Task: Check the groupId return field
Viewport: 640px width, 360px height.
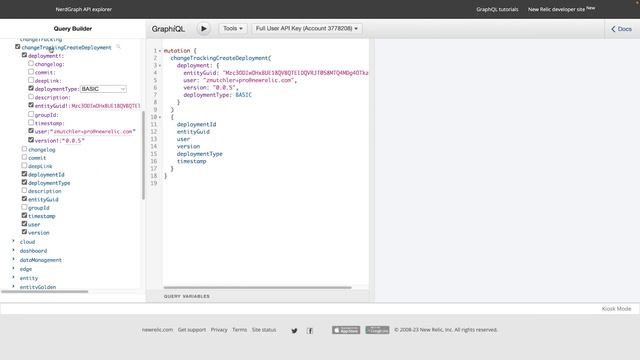Action: [x=24, y=207]
